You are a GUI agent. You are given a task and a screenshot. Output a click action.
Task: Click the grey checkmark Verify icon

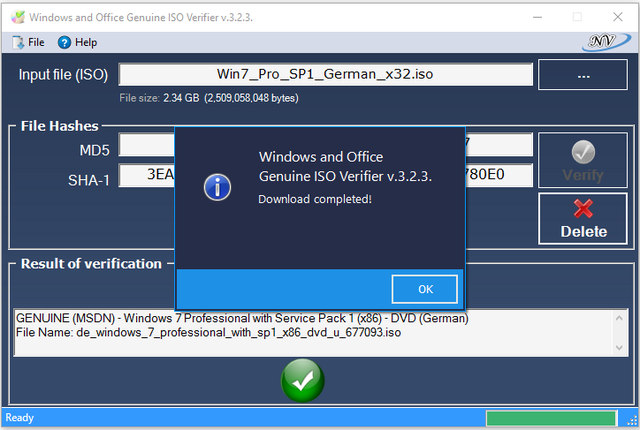(x=583, y=152)
